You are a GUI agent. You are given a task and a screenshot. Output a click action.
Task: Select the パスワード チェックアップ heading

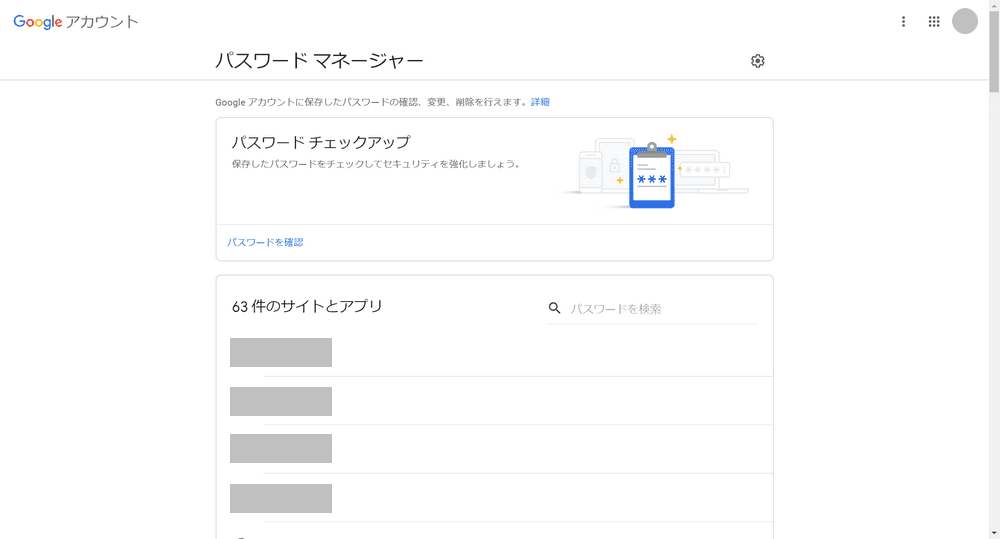tap(321, 142)
